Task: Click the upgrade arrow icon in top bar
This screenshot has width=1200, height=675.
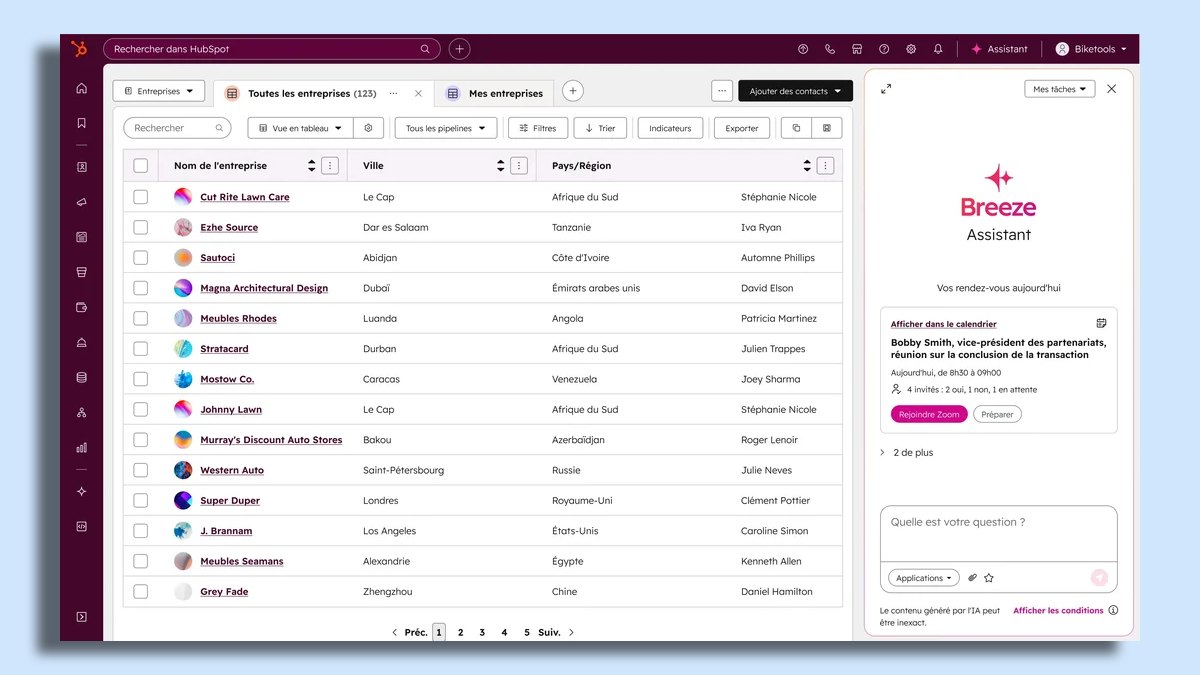Action: [803, 49]
